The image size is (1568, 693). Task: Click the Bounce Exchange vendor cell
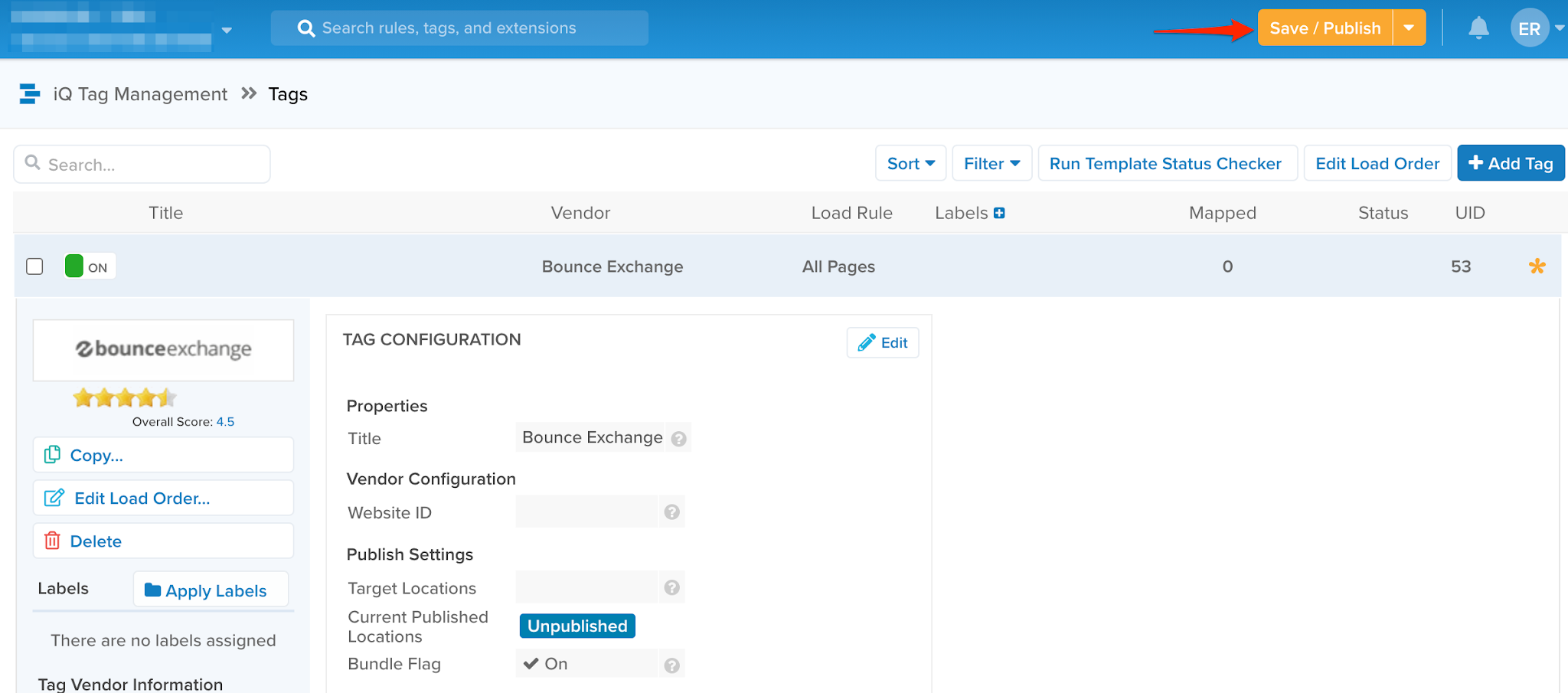click(612, 266)
